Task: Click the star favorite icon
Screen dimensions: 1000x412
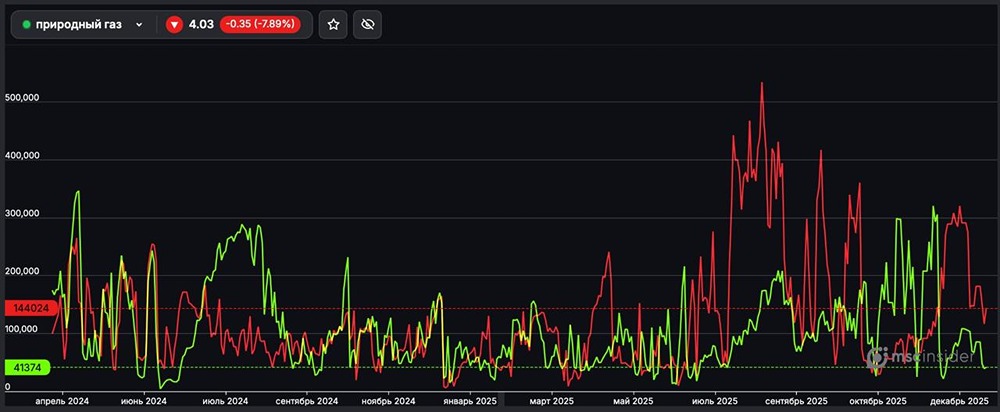Action: 333,25
